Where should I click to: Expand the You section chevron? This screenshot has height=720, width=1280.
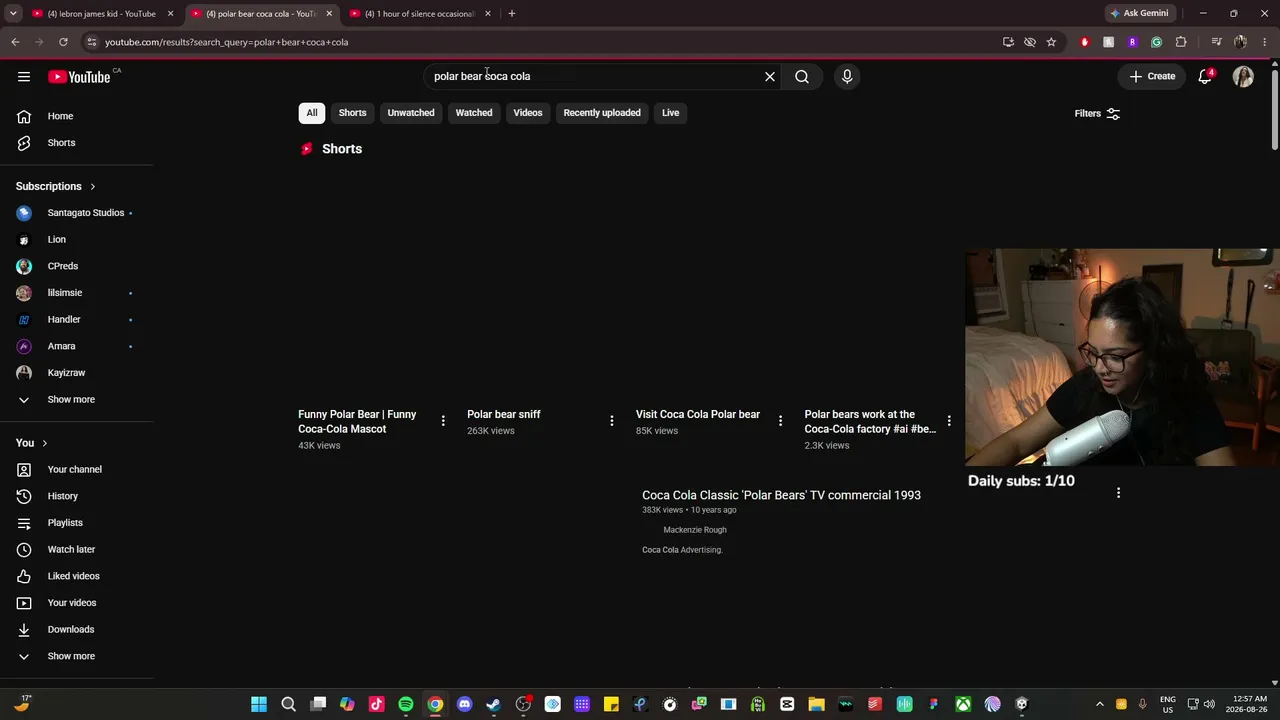pos(44,443)
